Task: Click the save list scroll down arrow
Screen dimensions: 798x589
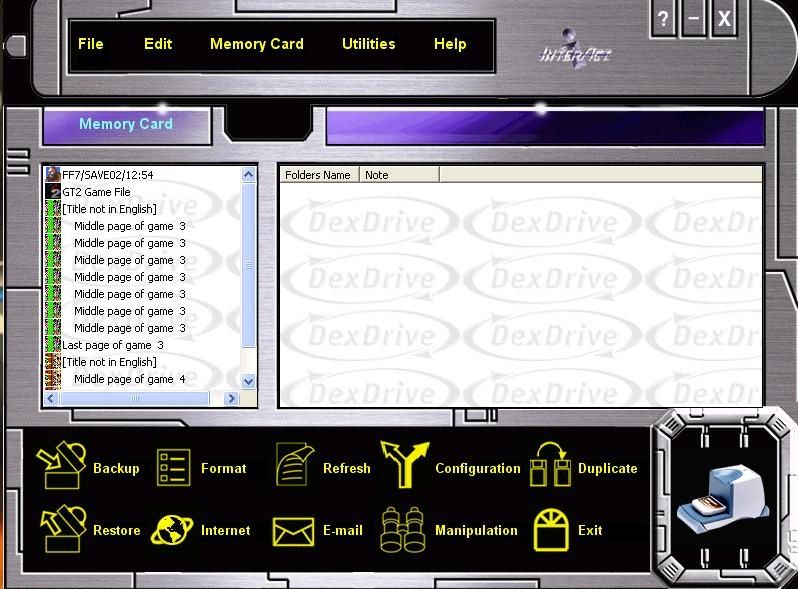Action: (248, 381)
